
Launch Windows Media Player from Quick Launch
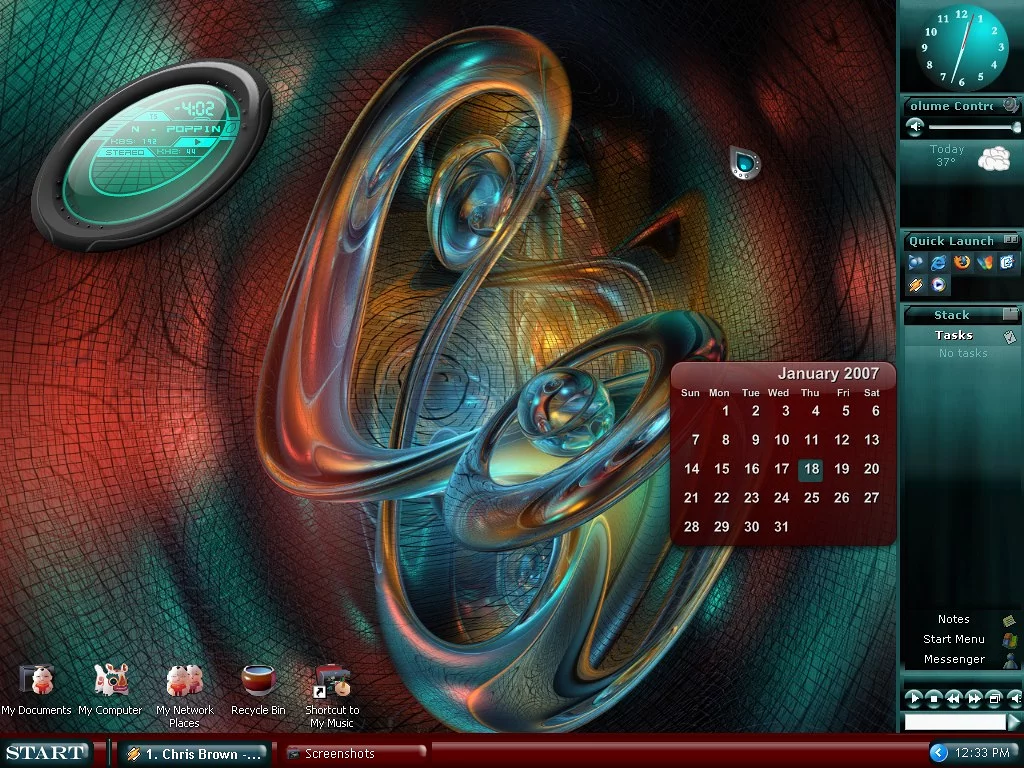tap(939, 285)
